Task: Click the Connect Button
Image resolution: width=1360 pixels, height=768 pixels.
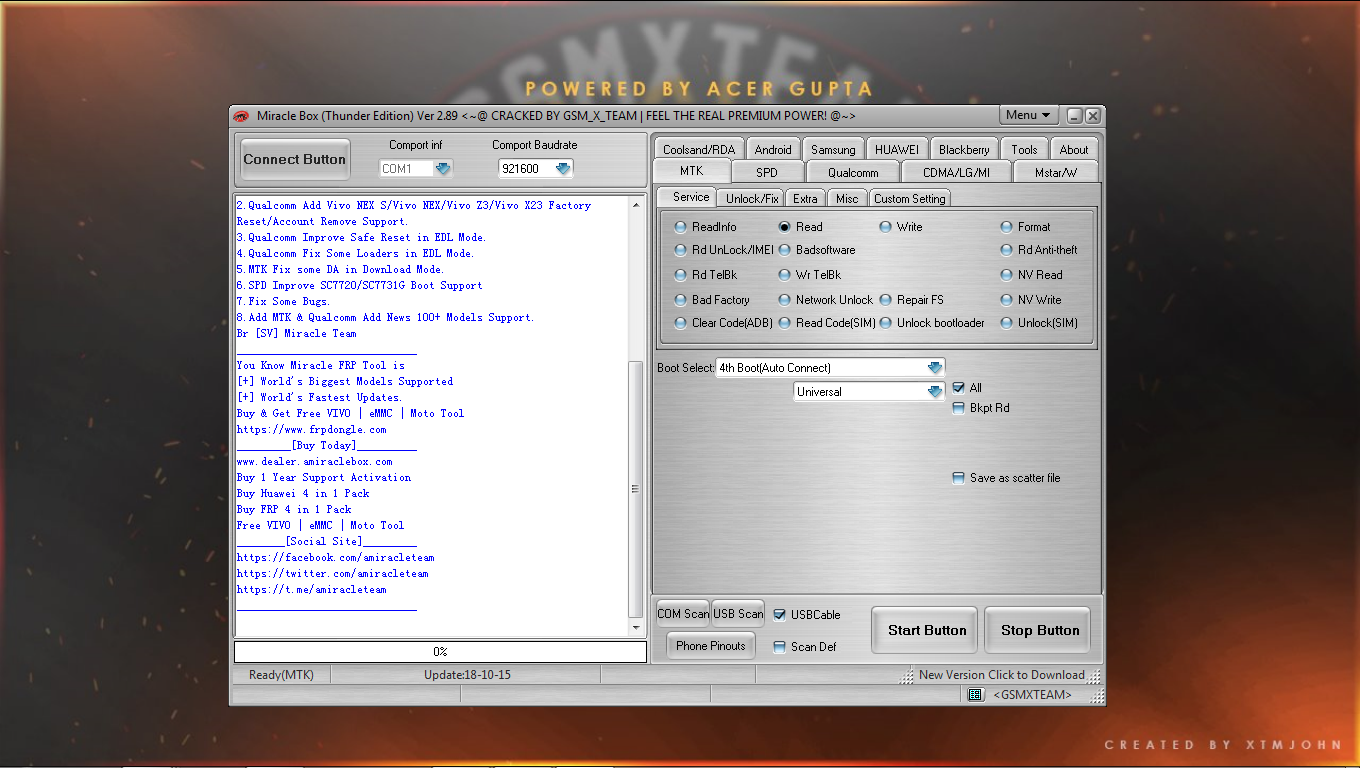Action: coord(295,159)
